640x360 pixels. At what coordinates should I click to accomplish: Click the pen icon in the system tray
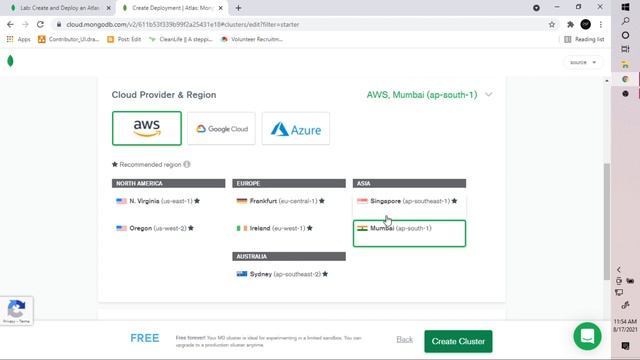[x=625, y=305]
